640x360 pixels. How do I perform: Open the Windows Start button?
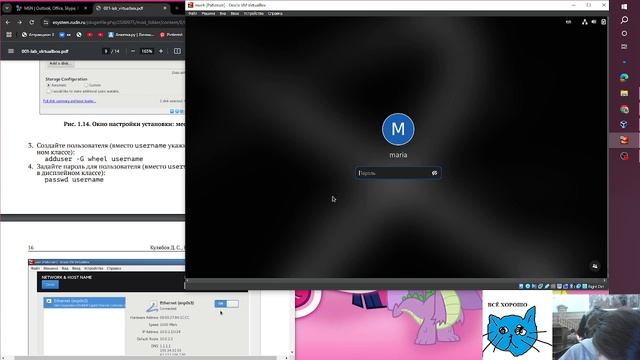tap(624, 7)
